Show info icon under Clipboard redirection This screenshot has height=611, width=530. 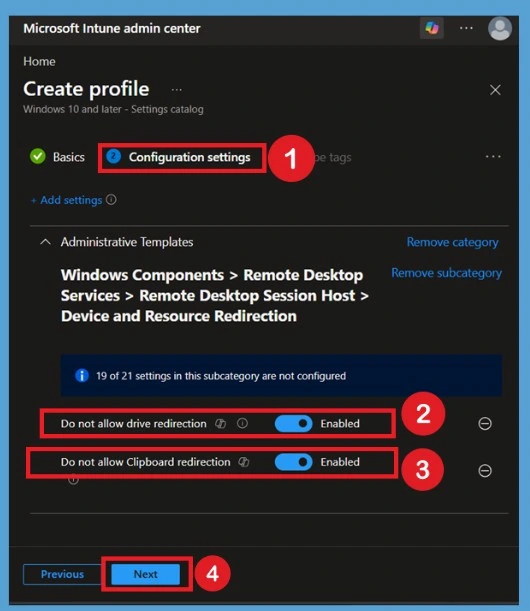click(73, 480)
